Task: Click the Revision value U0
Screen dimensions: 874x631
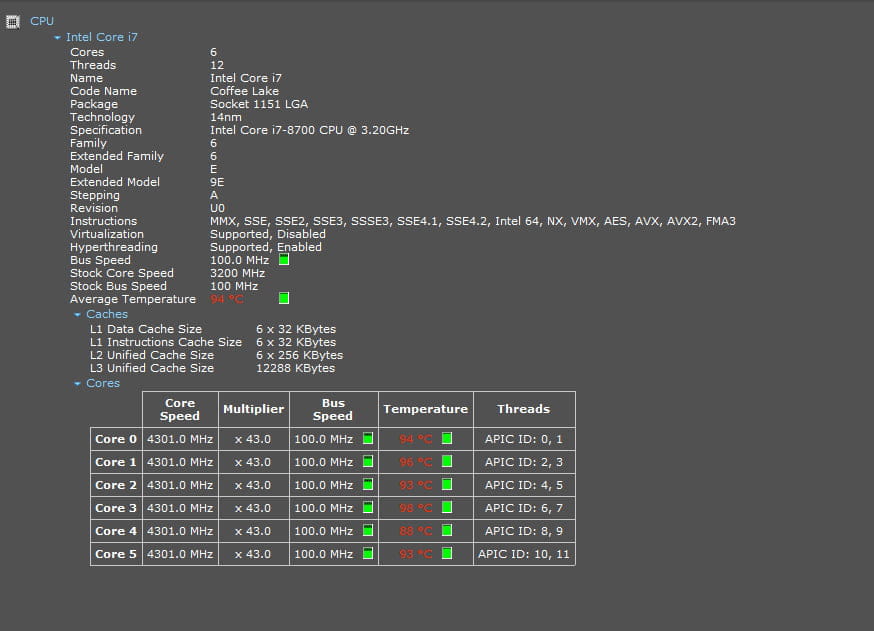Action: [217, 208]
